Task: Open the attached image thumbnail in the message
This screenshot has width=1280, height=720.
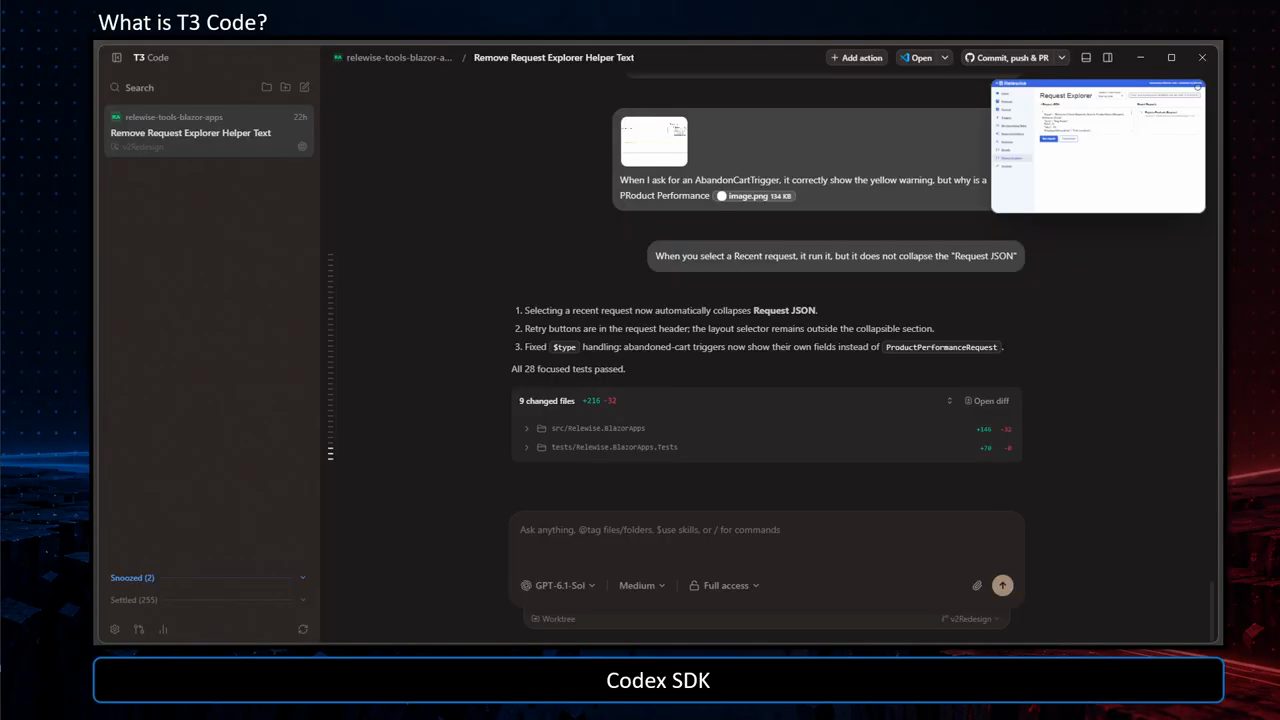Action: tap(654, 142)
